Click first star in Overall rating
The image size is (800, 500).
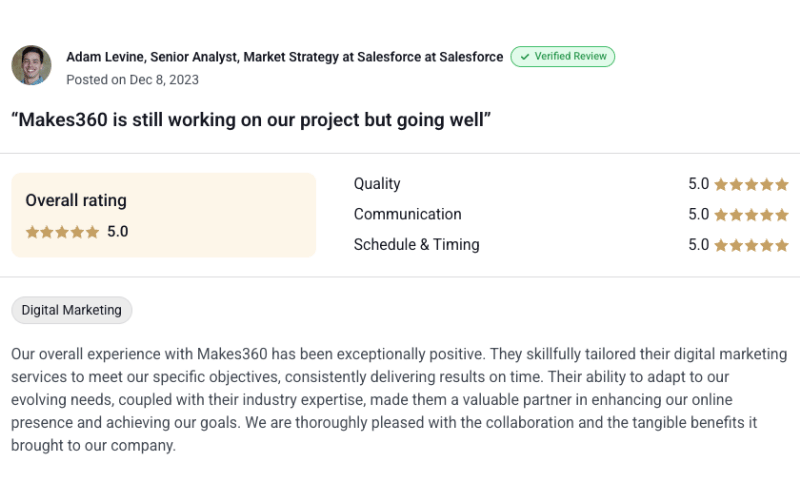click(x=32, y=232)
